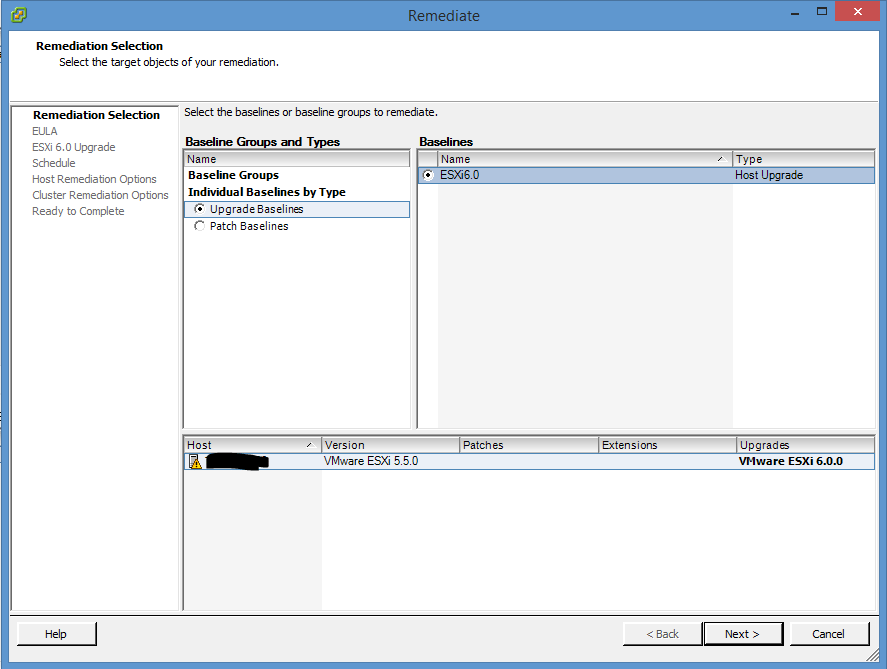Click the Next button

[743, 634]
